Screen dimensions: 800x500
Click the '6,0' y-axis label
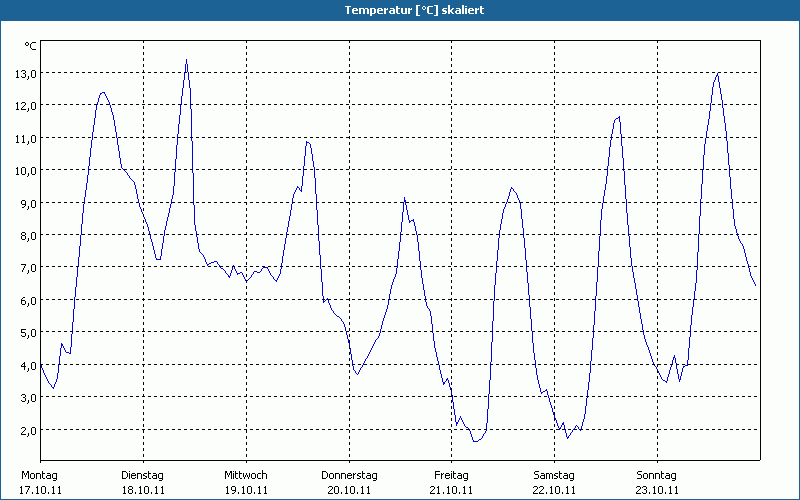coord(28,301)
